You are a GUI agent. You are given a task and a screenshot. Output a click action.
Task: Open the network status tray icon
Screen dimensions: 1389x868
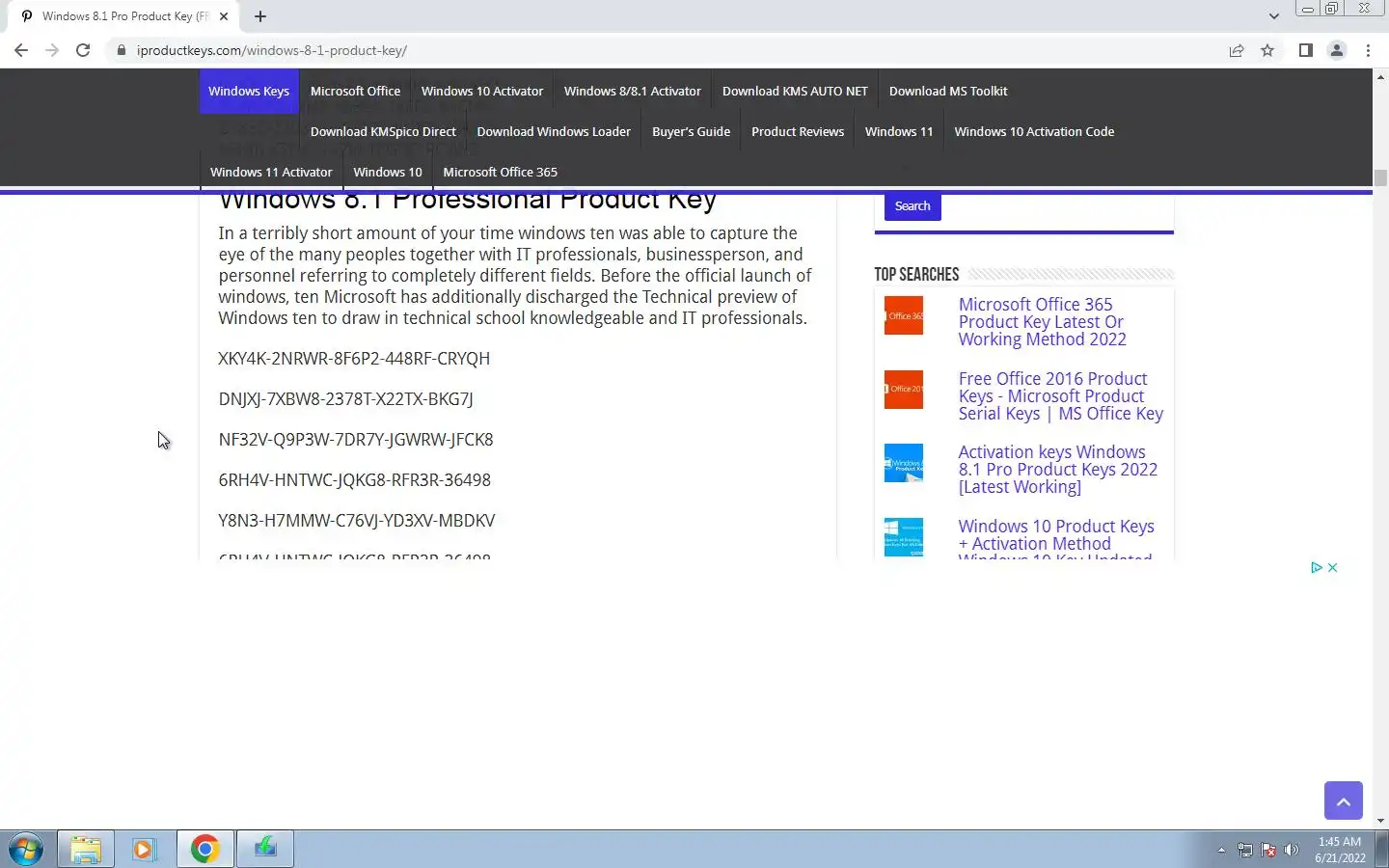[1245, 851]
